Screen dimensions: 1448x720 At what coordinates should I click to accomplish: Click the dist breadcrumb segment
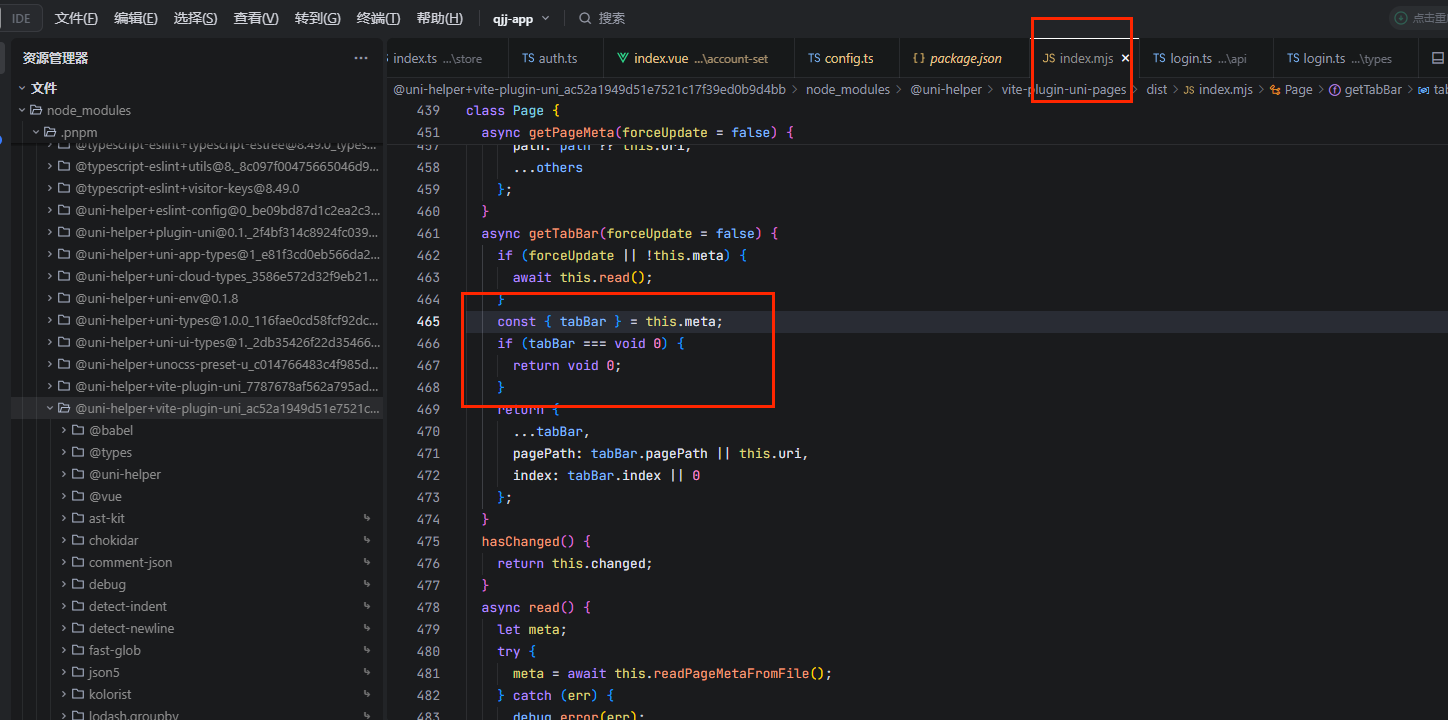[x=1156, y=90]
